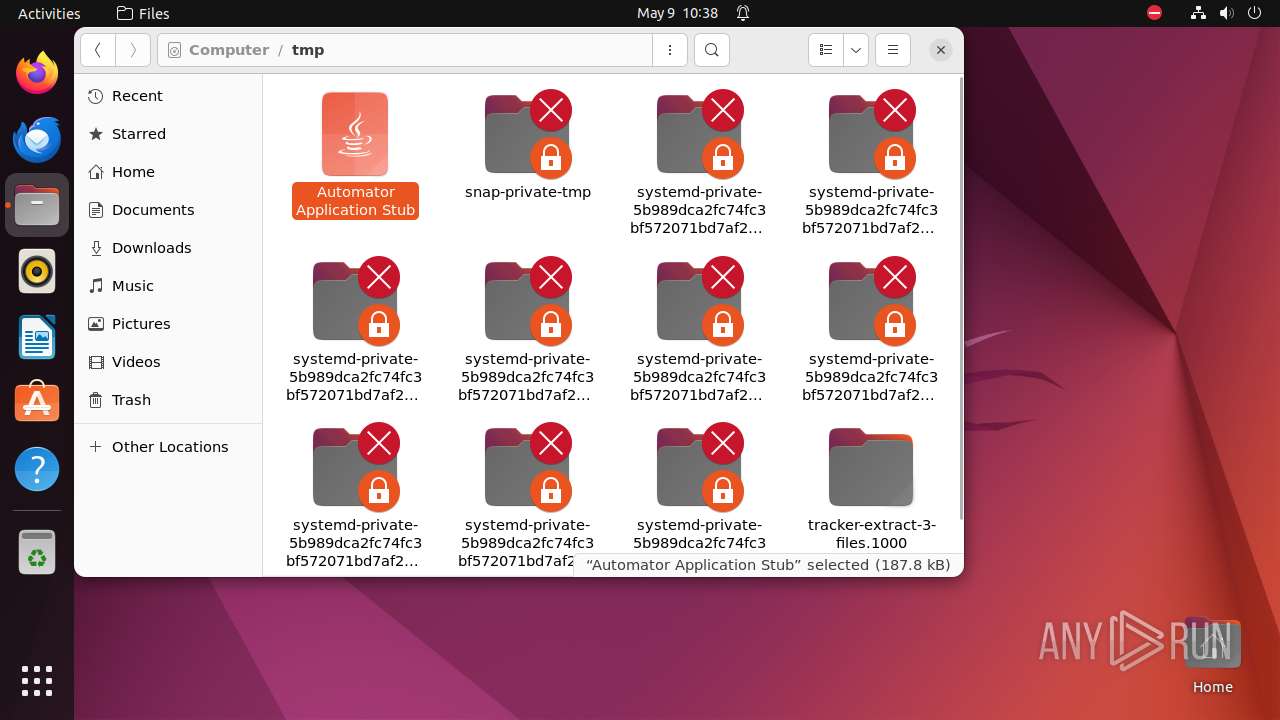Viewport: 1280px width, 720px height.
Task: Open the volume icon in top bar
Action: pyautogui.click(x=1227, y=13)
